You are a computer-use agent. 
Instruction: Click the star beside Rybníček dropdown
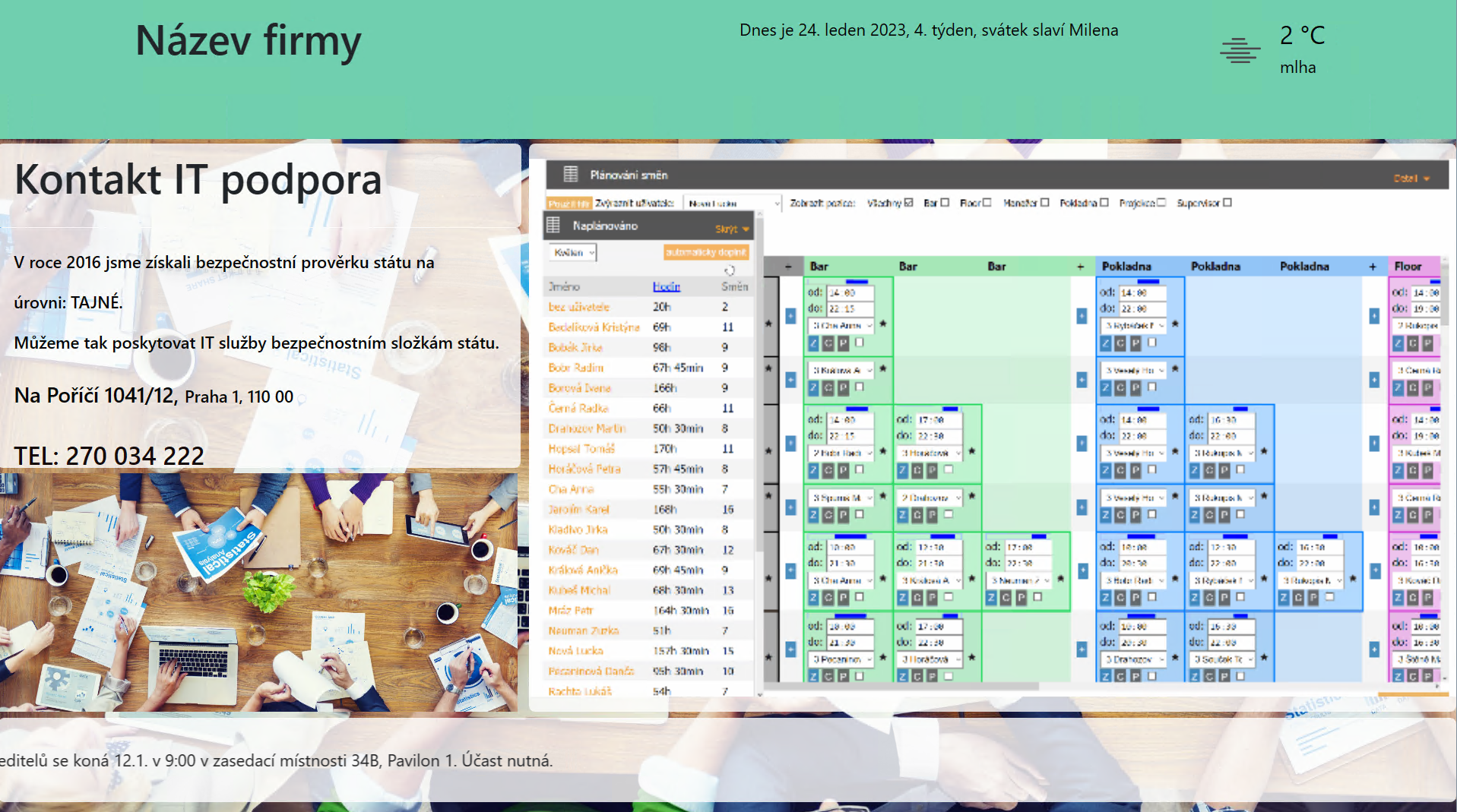1175,324
